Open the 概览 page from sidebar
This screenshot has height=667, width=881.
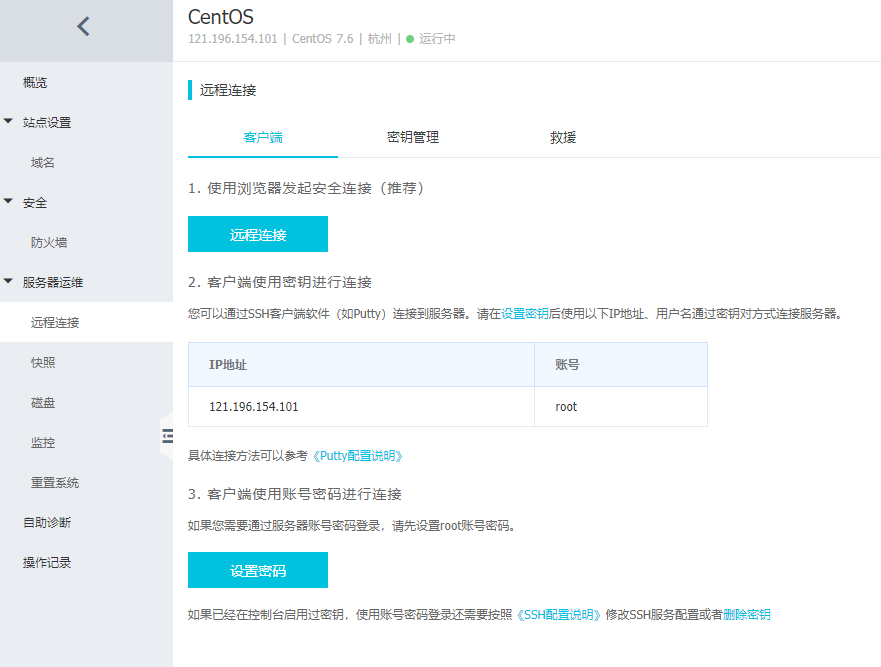pyautogui.click(x=34, y=82)
